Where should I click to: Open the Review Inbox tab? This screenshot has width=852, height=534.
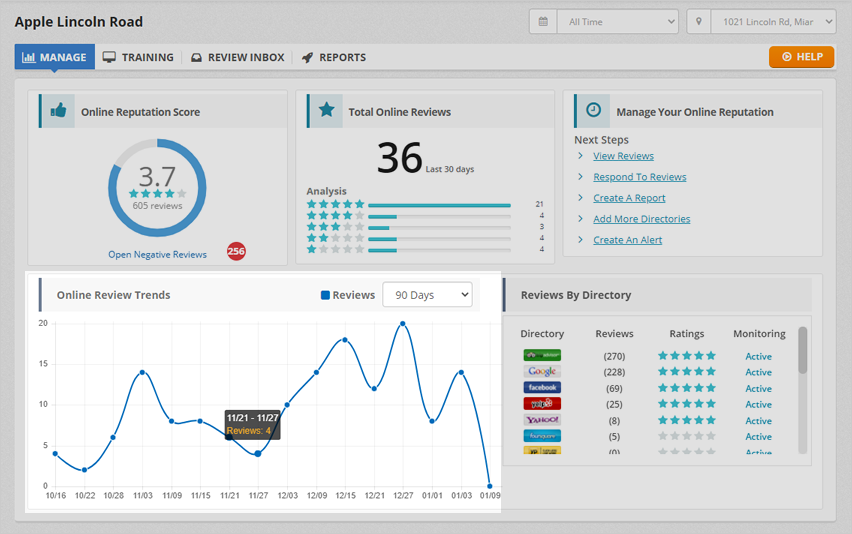pos(237,57)
